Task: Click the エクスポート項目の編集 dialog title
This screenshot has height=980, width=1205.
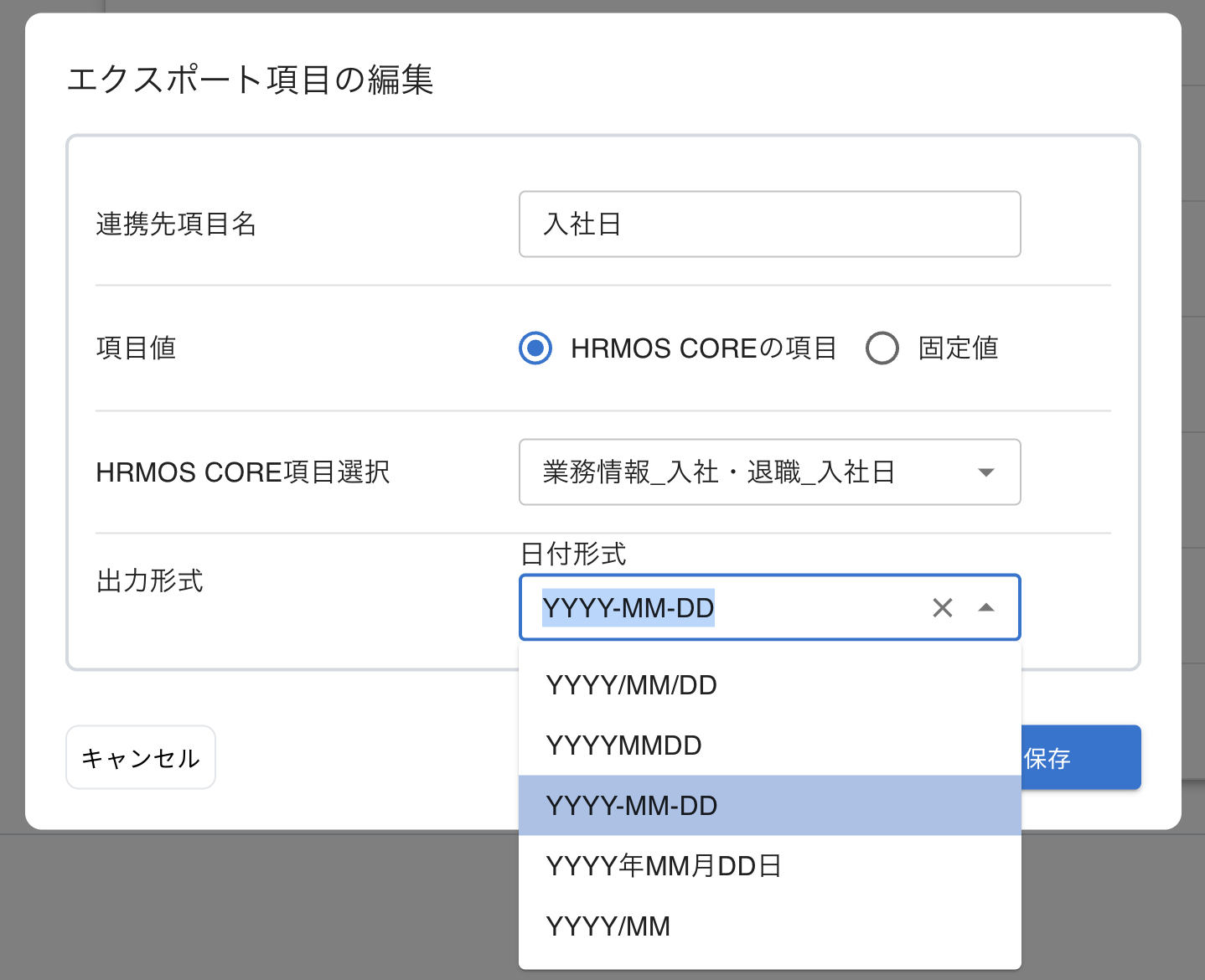Action: (250, 80)
